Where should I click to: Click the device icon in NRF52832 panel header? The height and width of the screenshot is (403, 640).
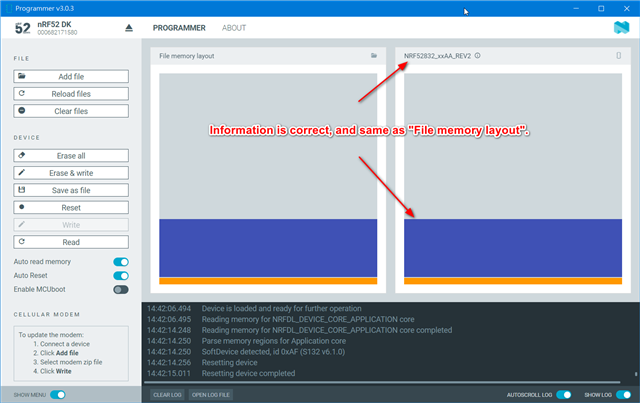pyautogui.click(x=619, y=56)
